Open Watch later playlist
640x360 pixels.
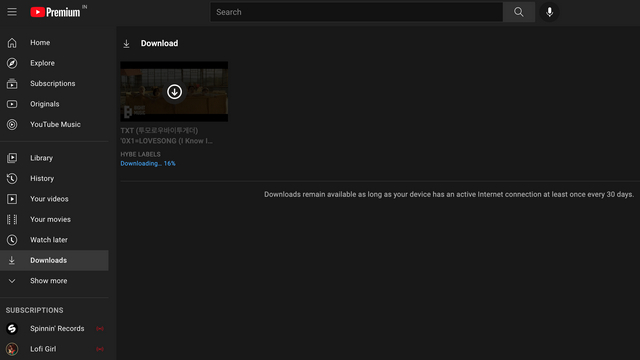(54, 240)
